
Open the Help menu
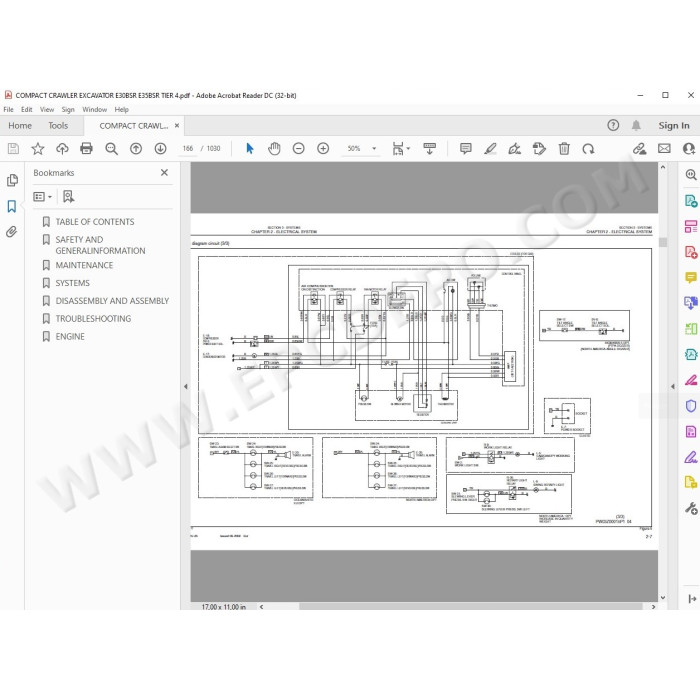click(121, 109)
